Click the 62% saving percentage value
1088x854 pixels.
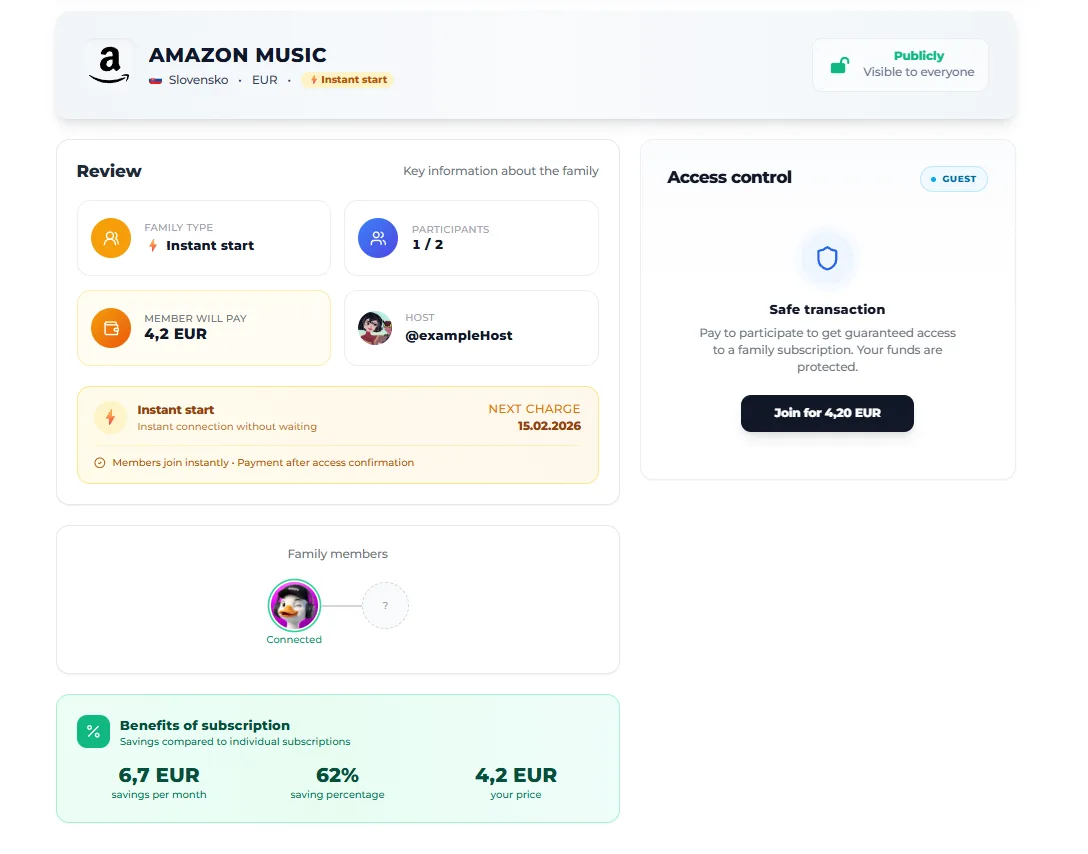click(337, 775)
